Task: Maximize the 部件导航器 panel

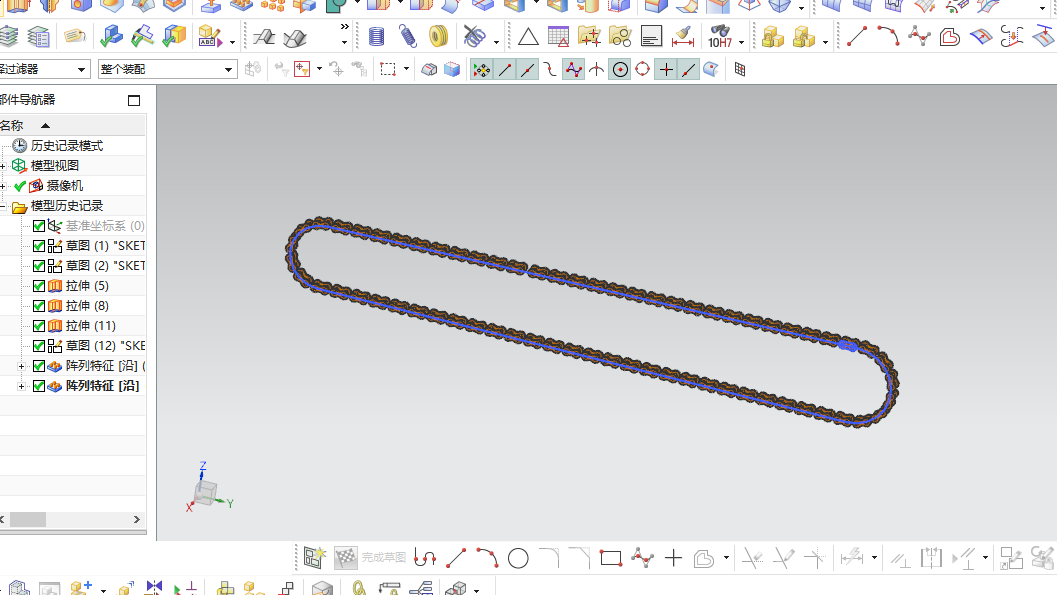Action: tap(134, 100)
